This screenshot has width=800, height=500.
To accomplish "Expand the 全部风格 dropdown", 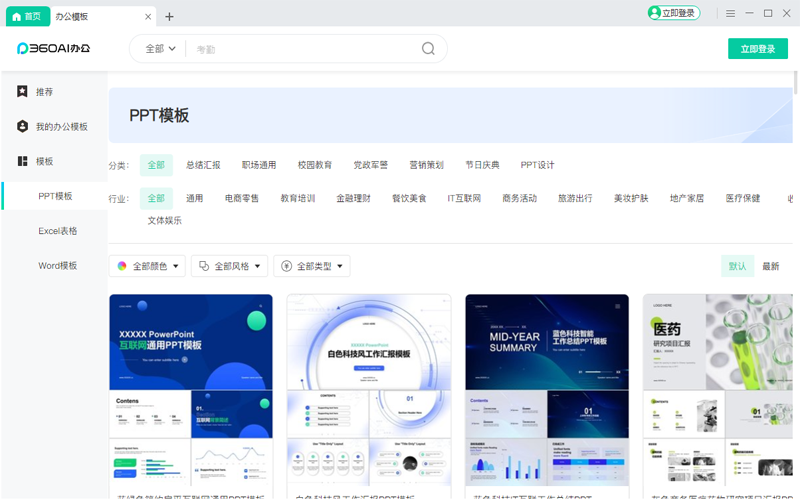I will 230,266.
